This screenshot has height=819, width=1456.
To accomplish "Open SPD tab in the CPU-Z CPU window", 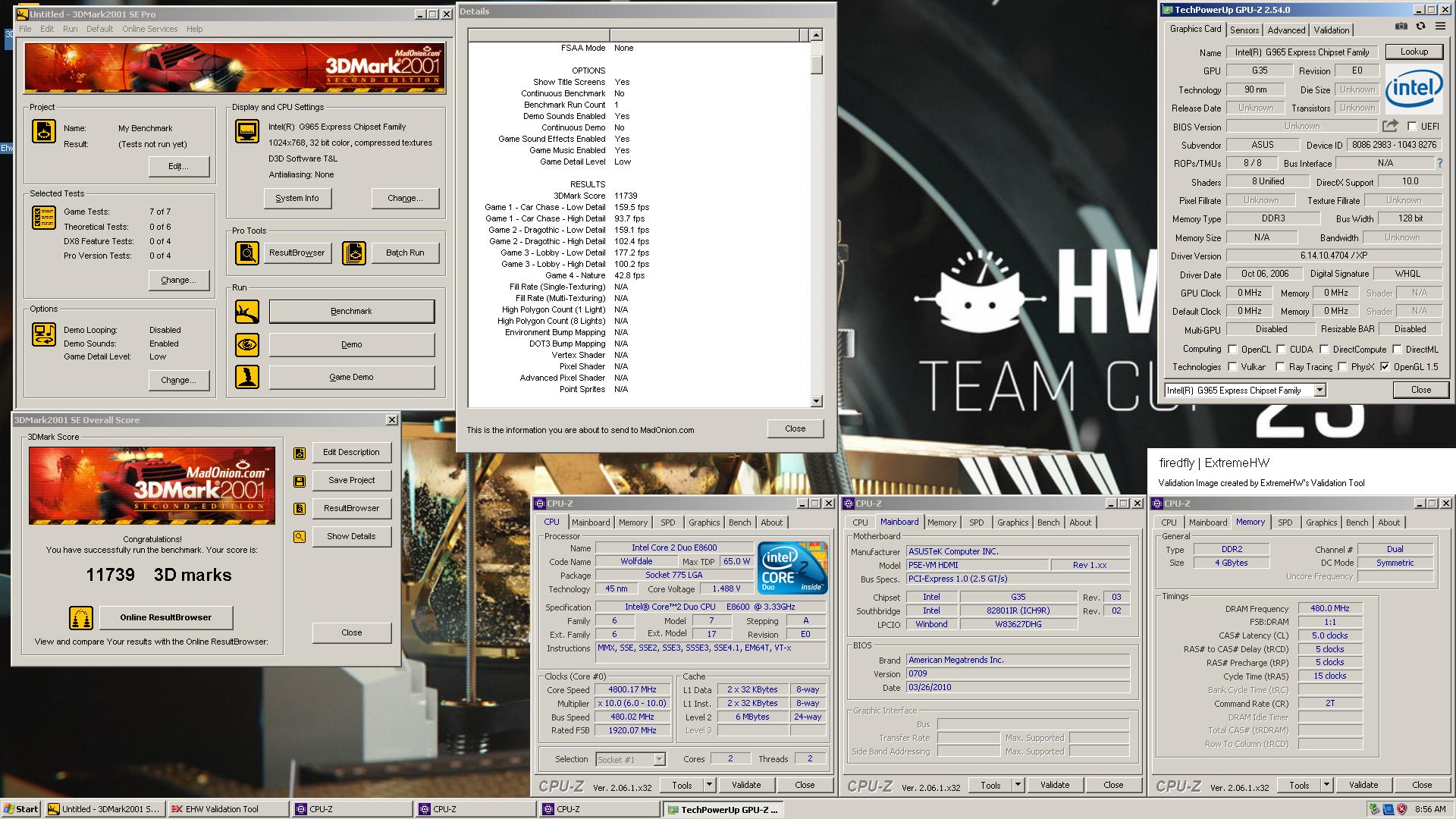I will [667, 522].
